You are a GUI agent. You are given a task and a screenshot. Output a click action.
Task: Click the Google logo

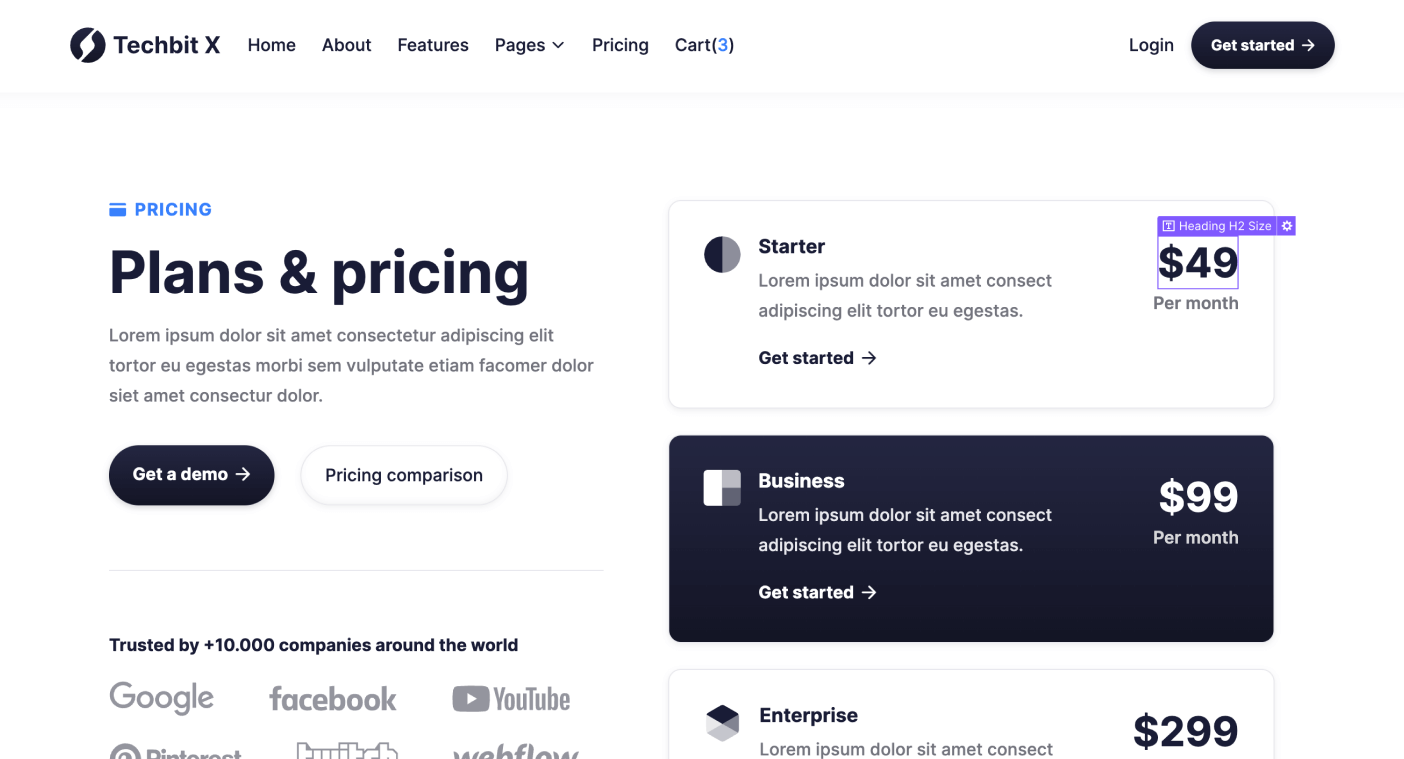point(161,697)
